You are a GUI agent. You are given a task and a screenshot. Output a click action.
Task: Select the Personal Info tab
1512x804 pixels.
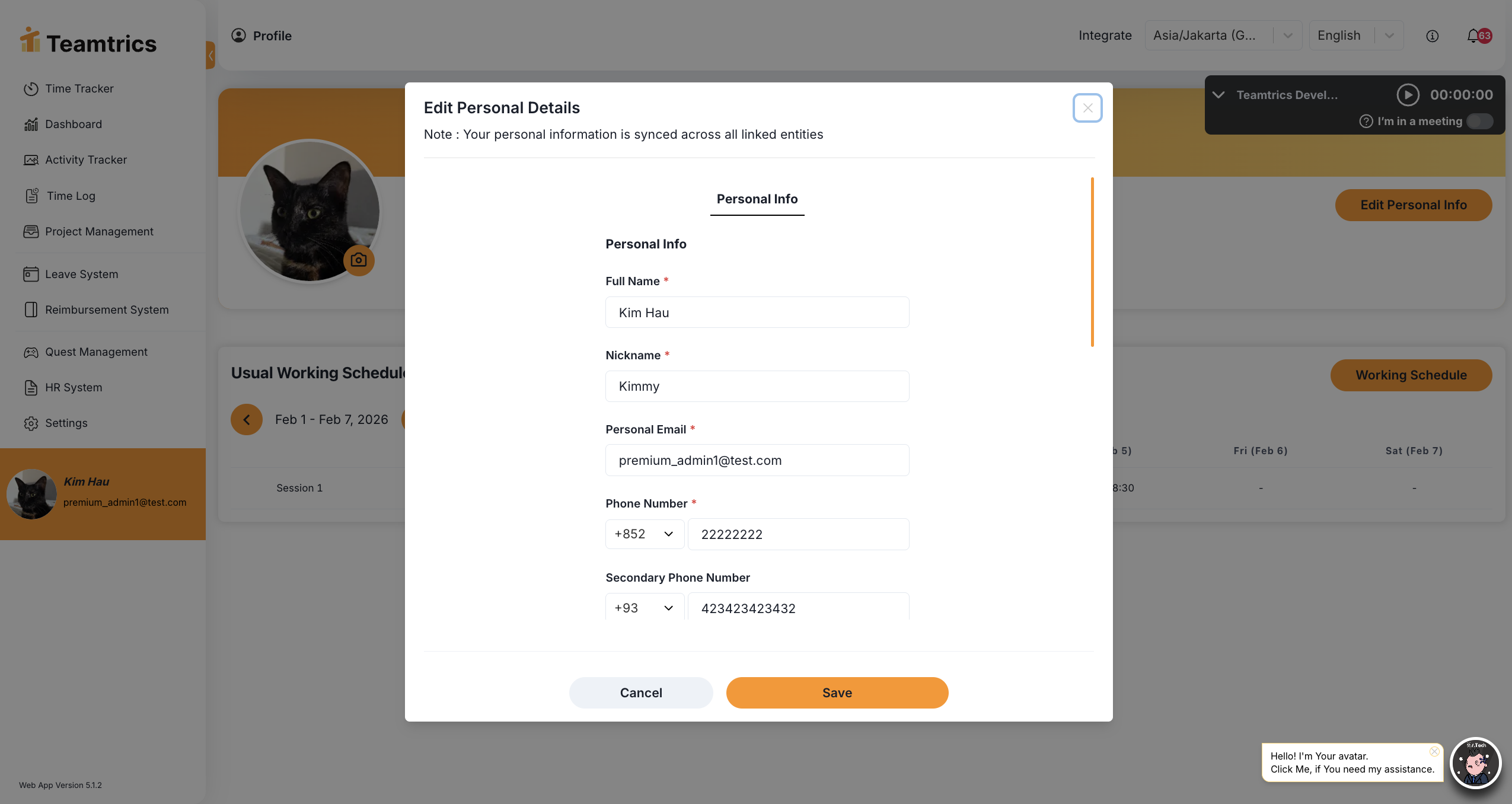click(x=757, y=199)
